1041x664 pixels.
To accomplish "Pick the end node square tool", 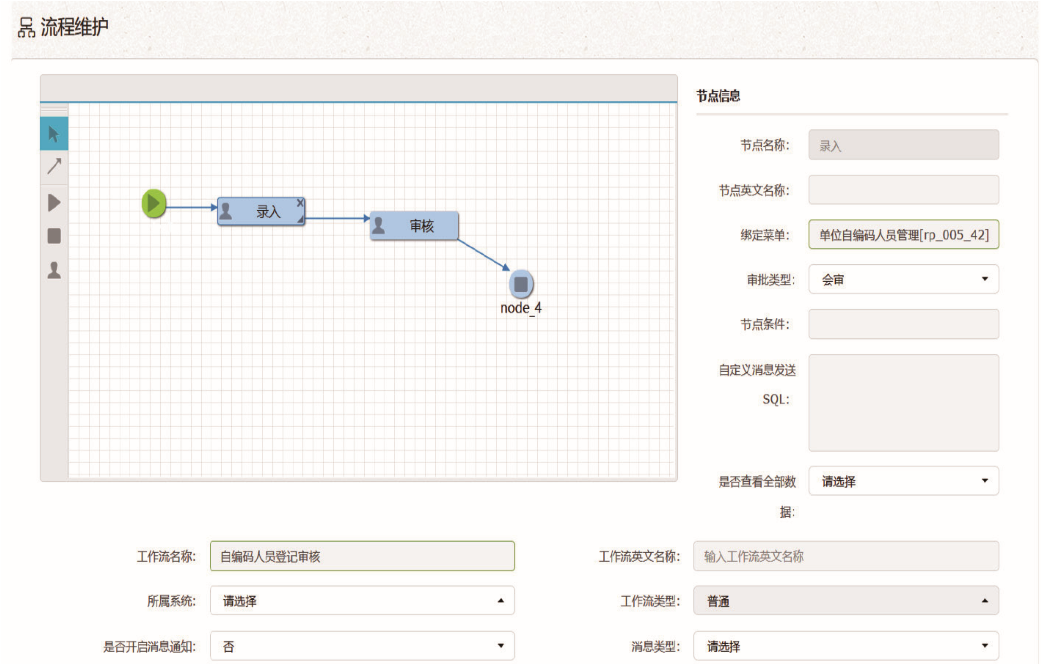I will 54,236.
